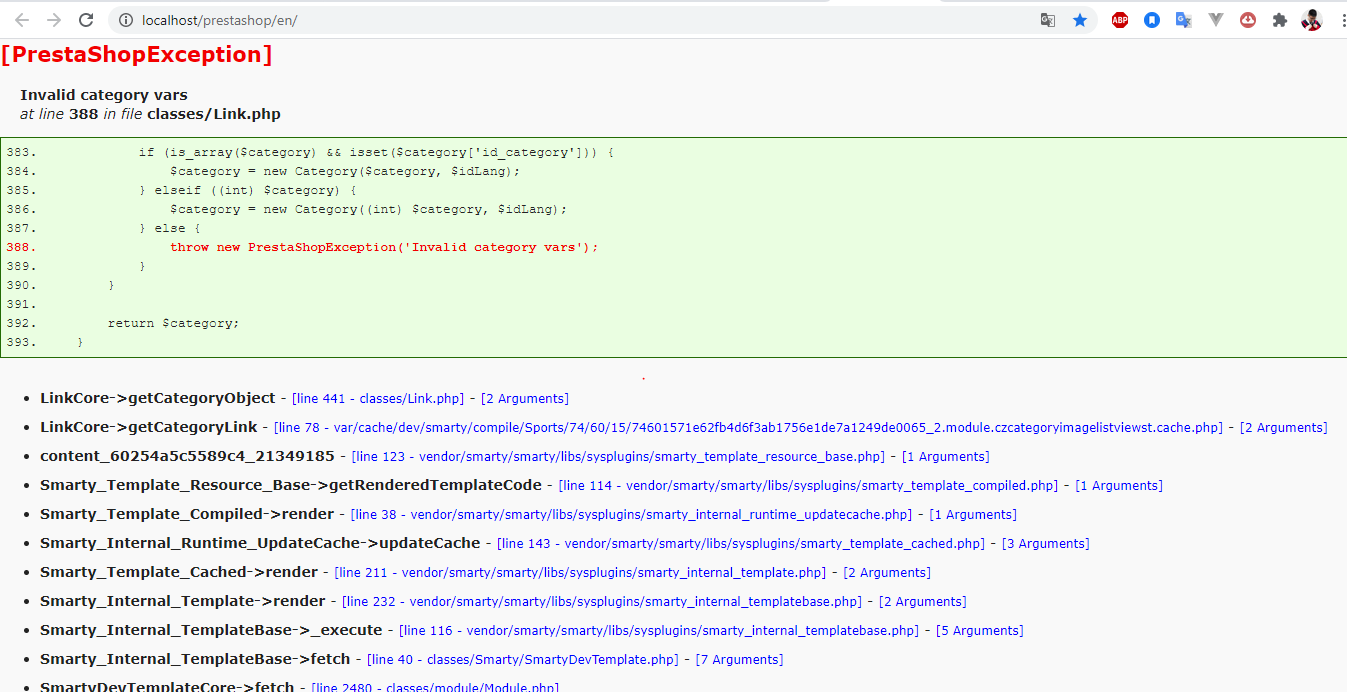Click the 'Smarty_Template_Compiled->render' entry name
The image size is (1347, 692).
point(187,514)
